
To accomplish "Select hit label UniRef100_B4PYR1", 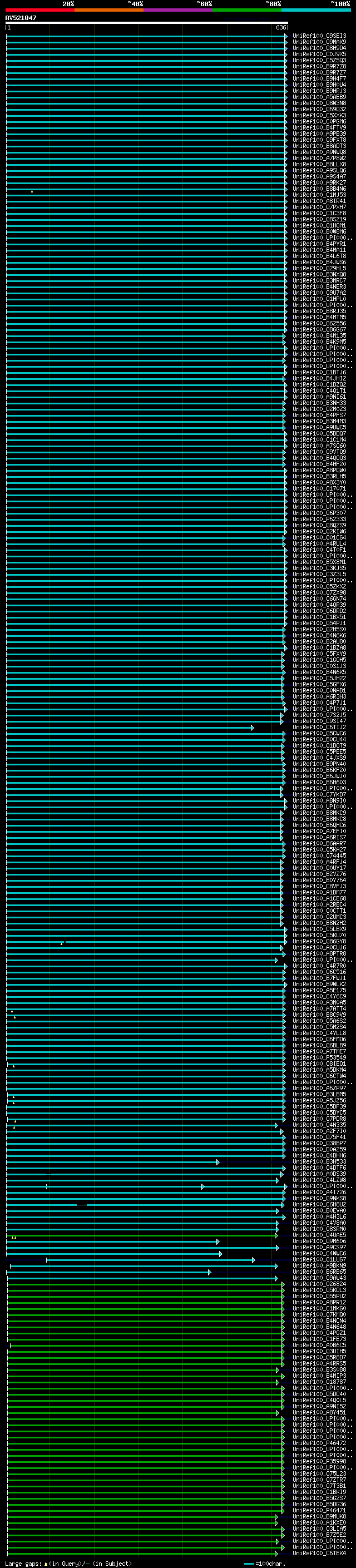I will pos(319,244).
